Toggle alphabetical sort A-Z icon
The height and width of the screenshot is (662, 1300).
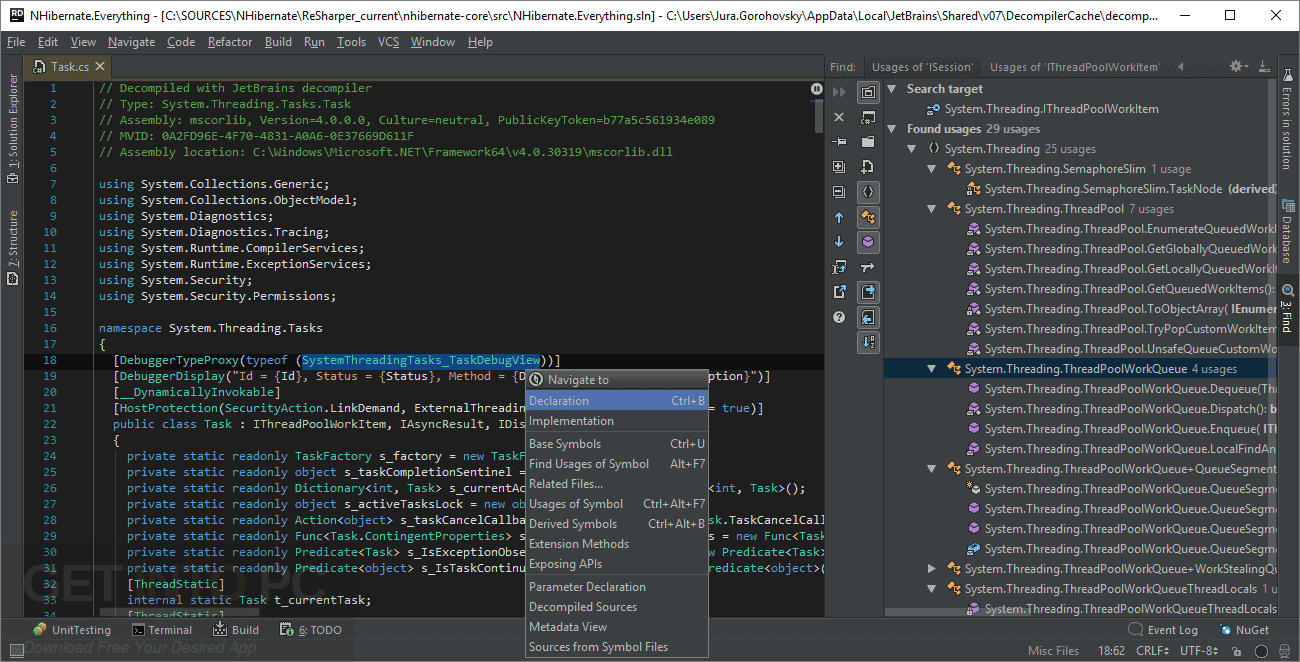tap(868, 342)
